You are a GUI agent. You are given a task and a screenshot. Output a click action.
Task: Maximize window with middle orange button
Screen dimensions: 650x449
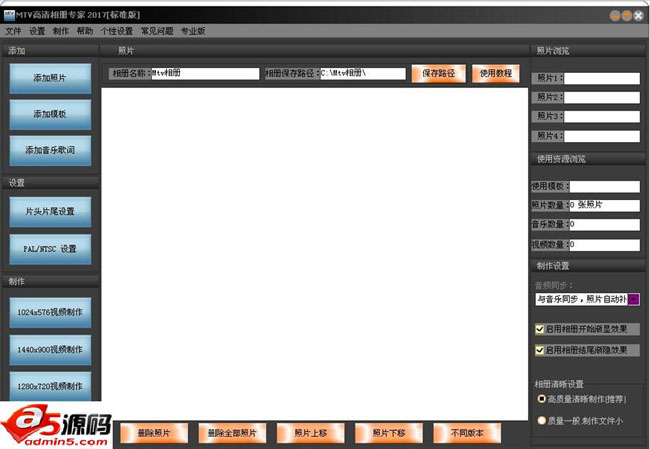pyautogui.click(x=627, y=16)
